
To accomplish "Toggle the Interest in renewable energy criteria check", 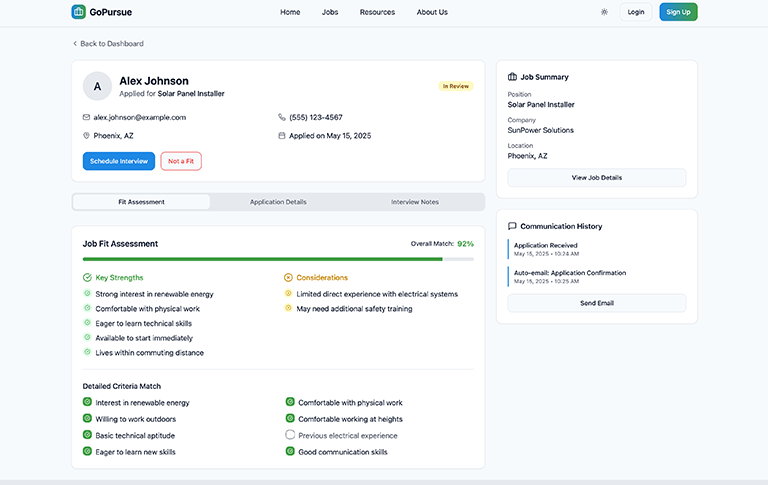I will 87,402.
